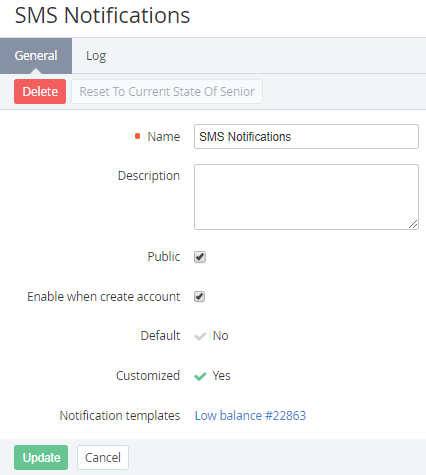The image size is (426, 475).
Task: Click Reset To Current State Of Senior
Action: (x=167, y=92)
